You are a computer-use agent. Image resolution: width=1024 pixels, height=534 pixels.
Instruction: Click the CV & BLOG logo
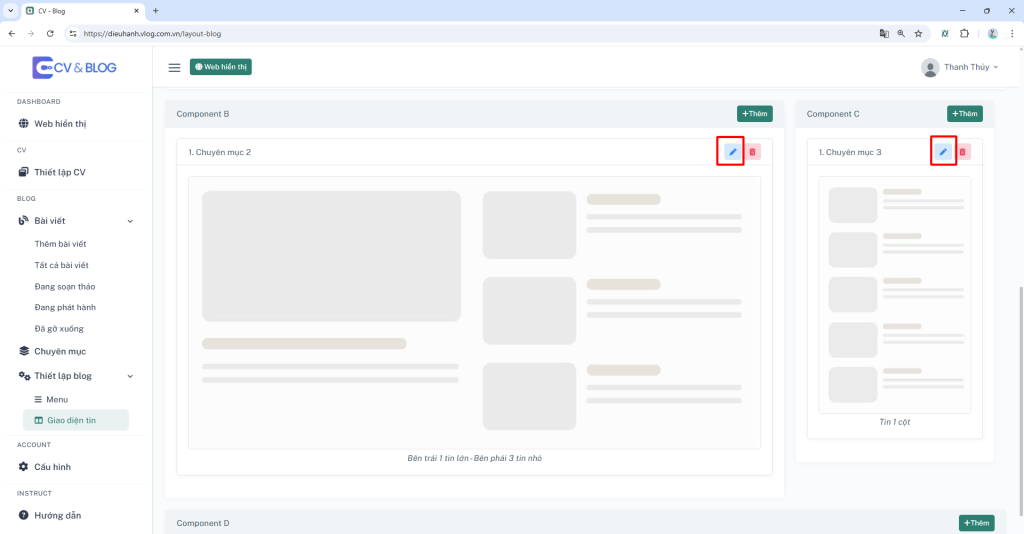click(x=74, y=67)
